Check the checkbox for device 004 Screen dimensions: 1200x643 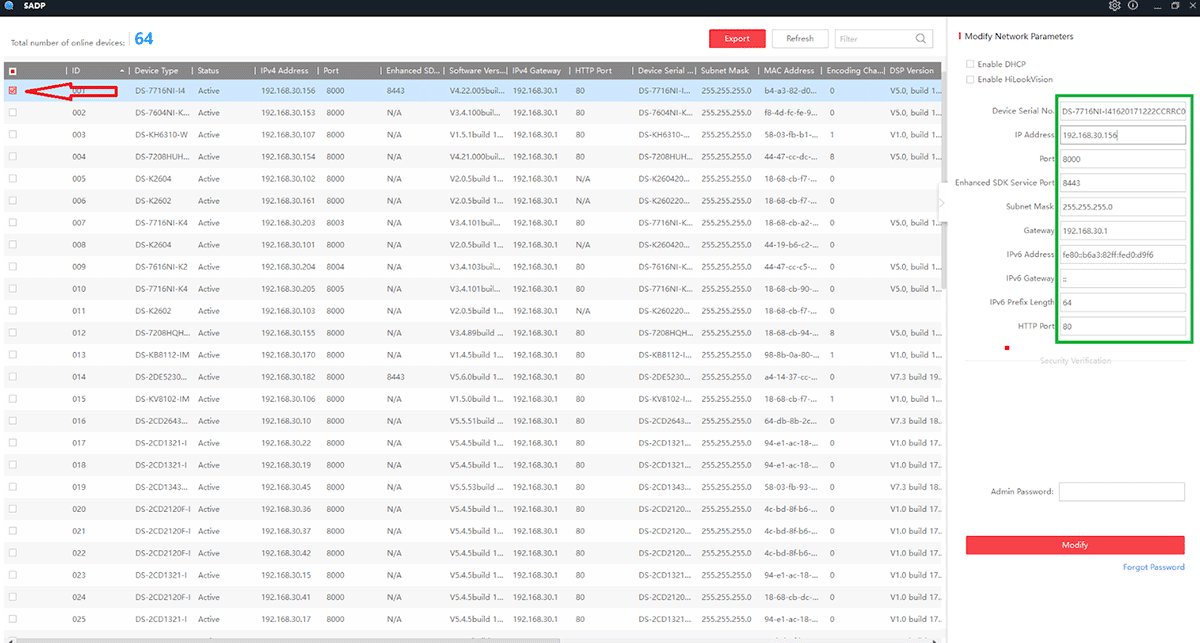(x=12, y=157)
